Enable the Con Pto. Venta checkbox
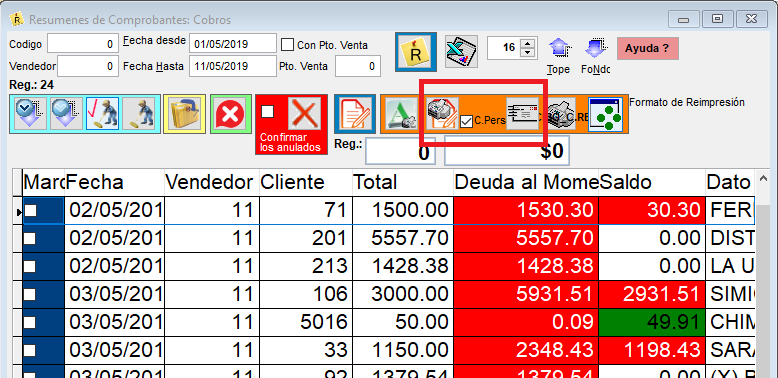 (287, 45)
